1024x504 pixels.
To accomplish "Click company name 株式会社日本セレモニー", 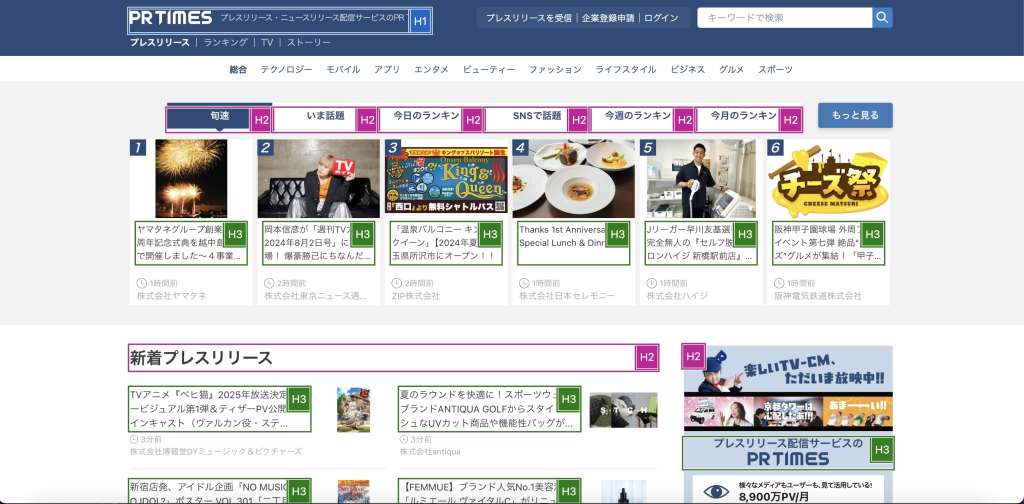I will (x=568, y=296).
